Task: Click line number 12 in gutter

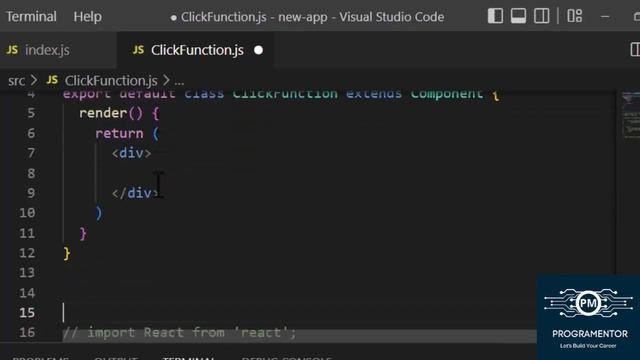Action: point(27,253)
